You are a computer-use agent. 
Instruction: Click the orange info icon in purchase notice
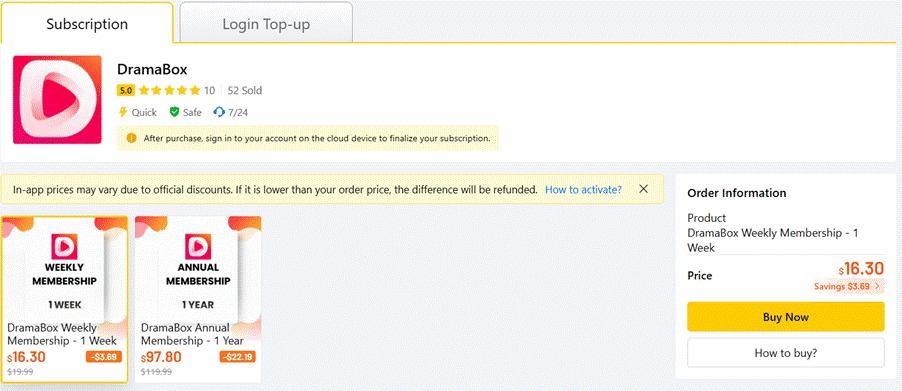point(132,138)
